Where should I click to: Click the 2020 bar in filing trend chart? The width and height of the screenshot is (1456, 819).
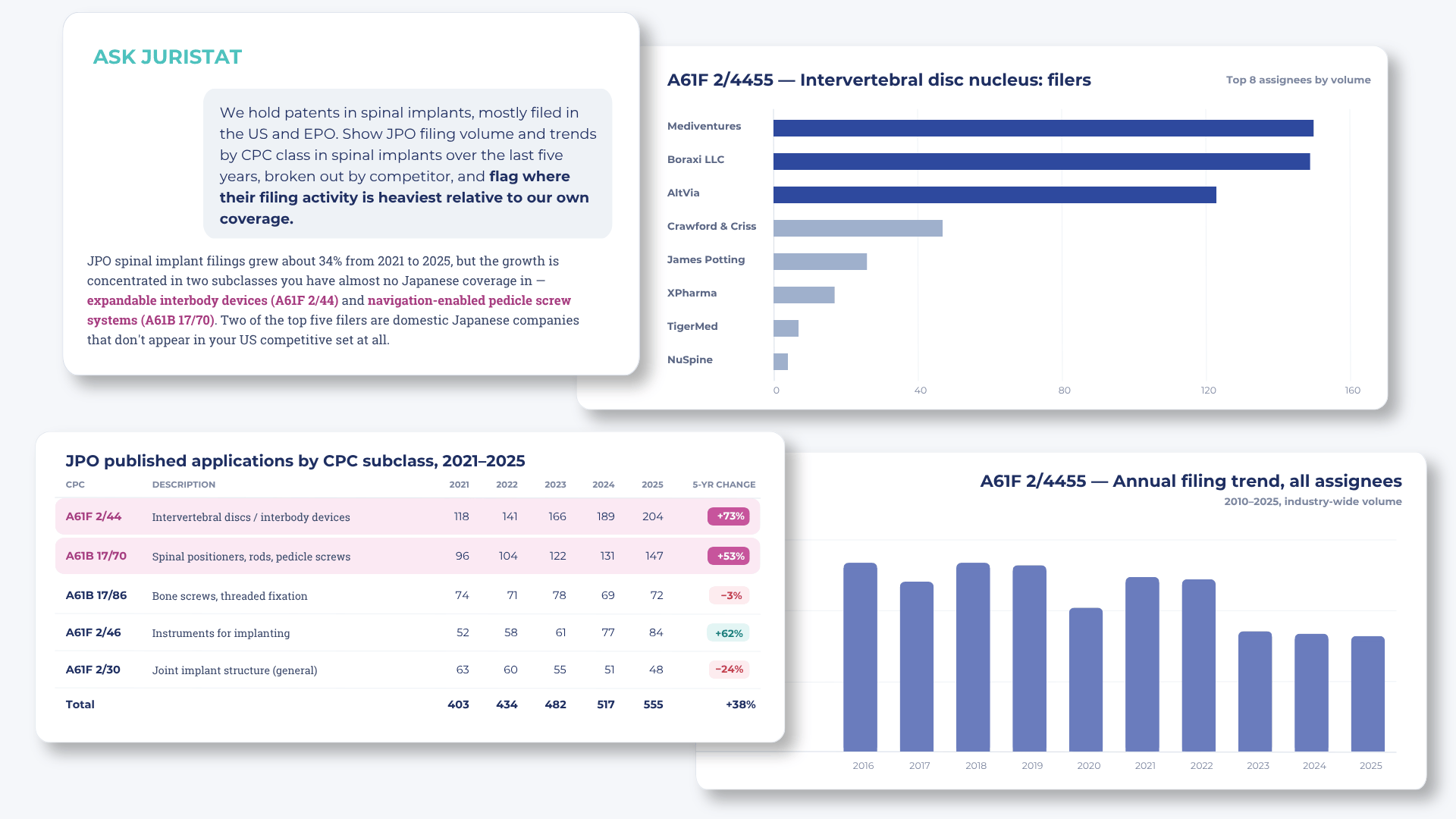[1086, 679]
